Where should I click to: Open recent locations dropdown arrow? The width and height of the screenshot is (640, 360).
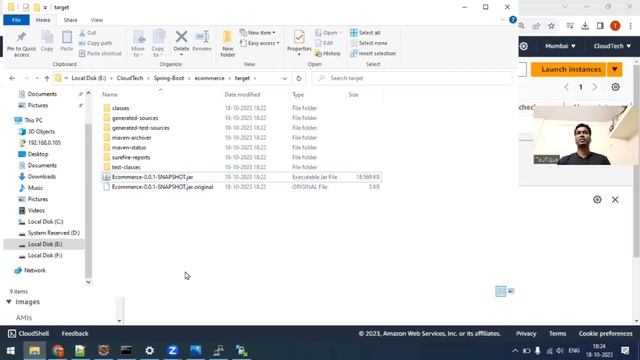click(x=37, y=78)
